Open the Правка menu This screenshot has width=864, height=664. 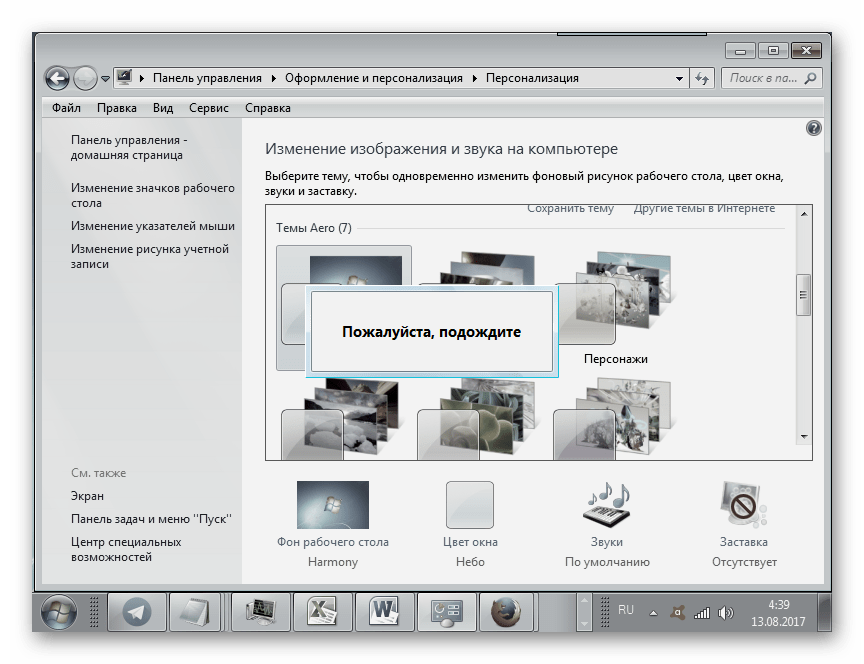pyautogui.click(x=117, y=108)
